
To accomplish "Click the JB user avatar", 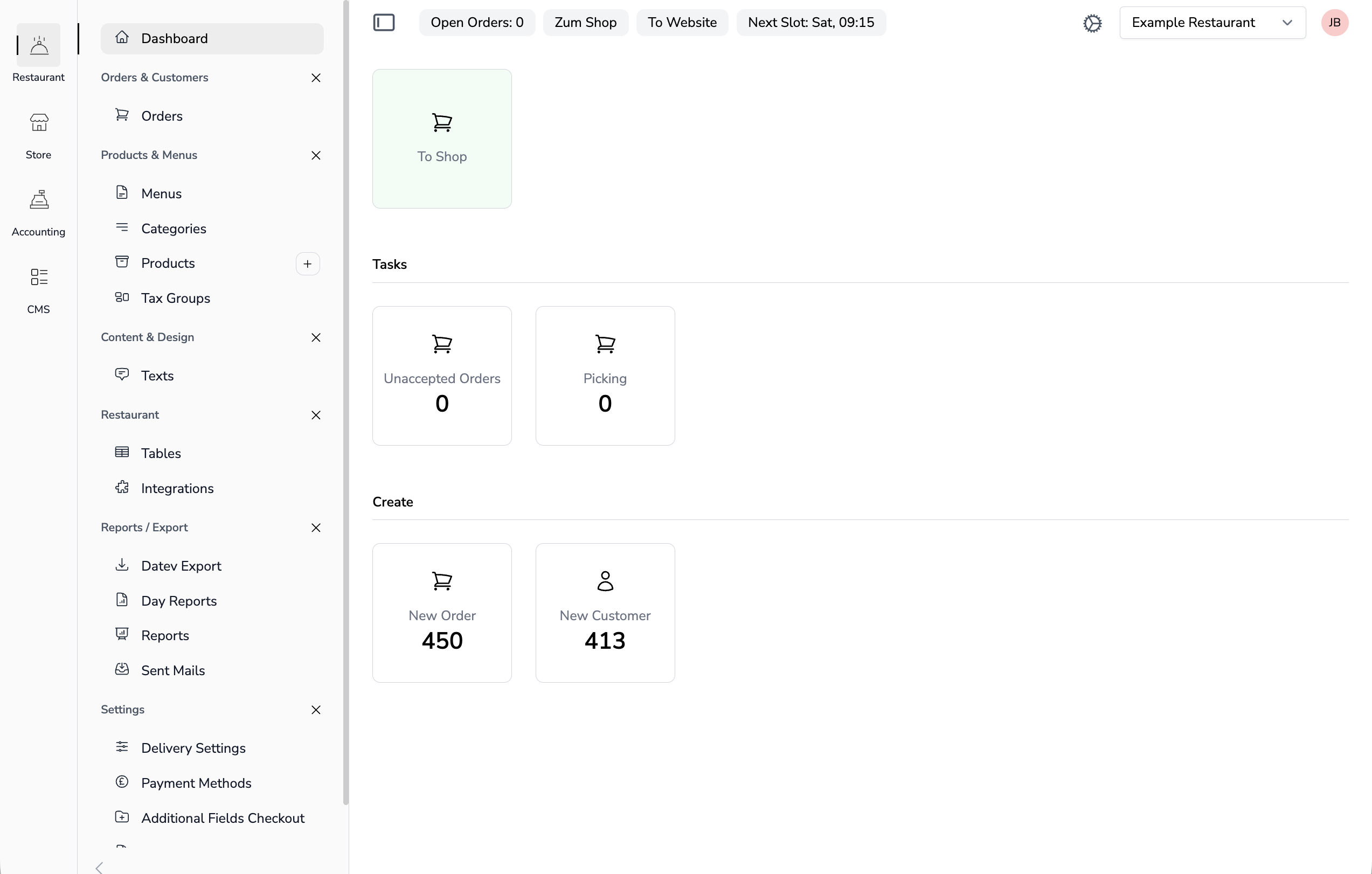I will 1334,23.
